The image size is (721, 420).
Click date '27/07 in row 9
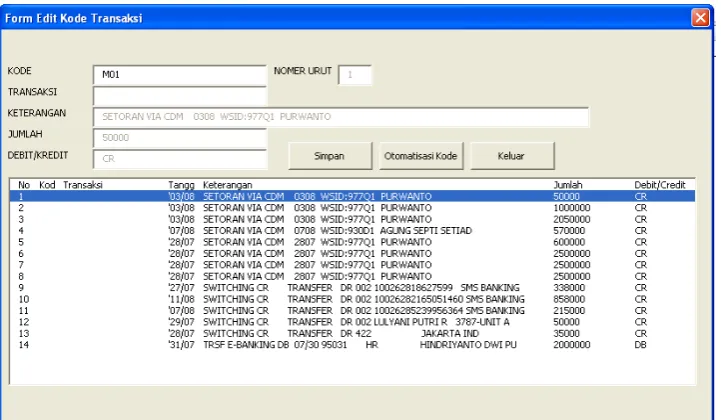tap(182, 288)
